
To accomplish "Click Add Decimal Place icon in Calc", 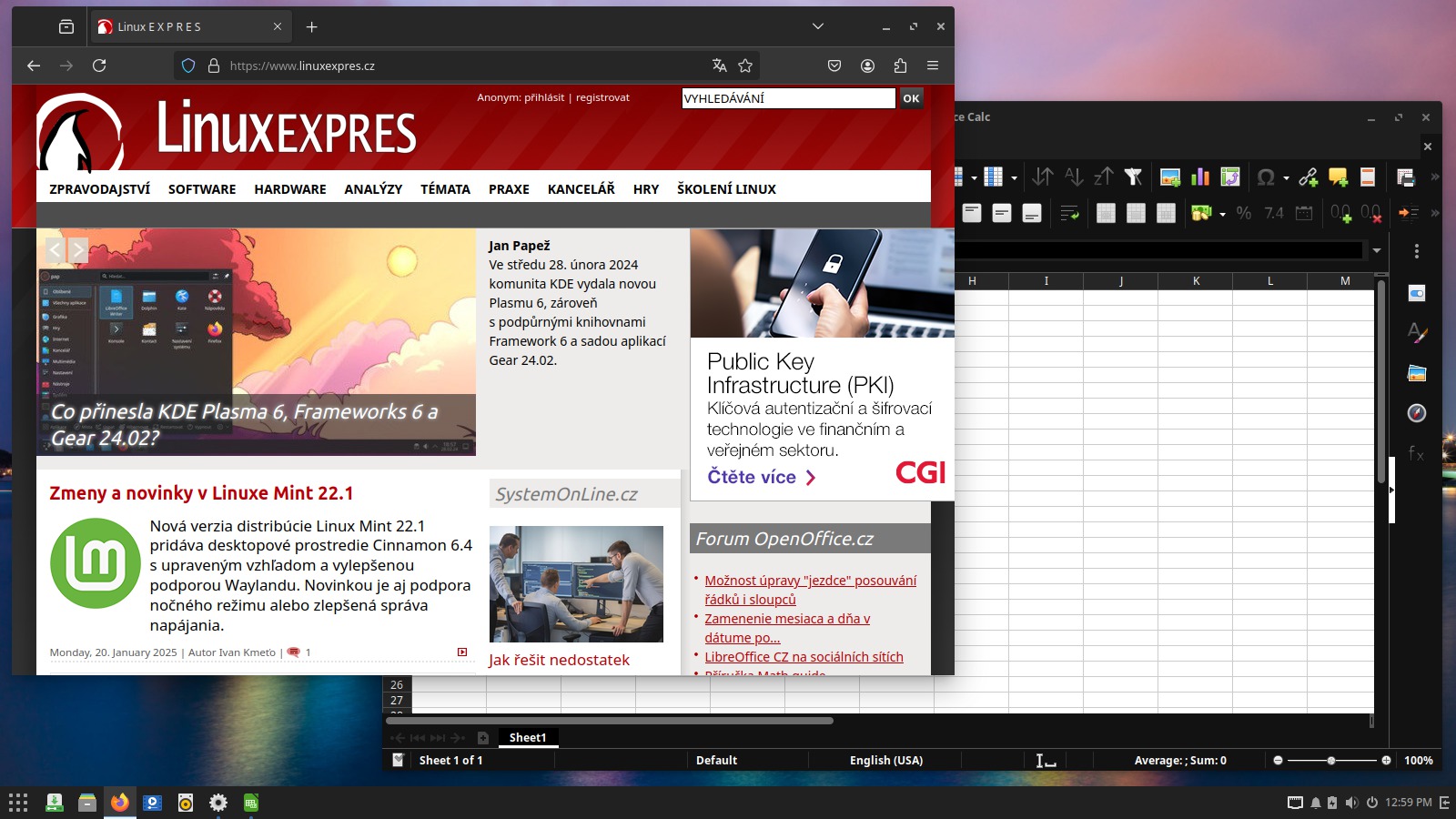I will point(1340,213).
